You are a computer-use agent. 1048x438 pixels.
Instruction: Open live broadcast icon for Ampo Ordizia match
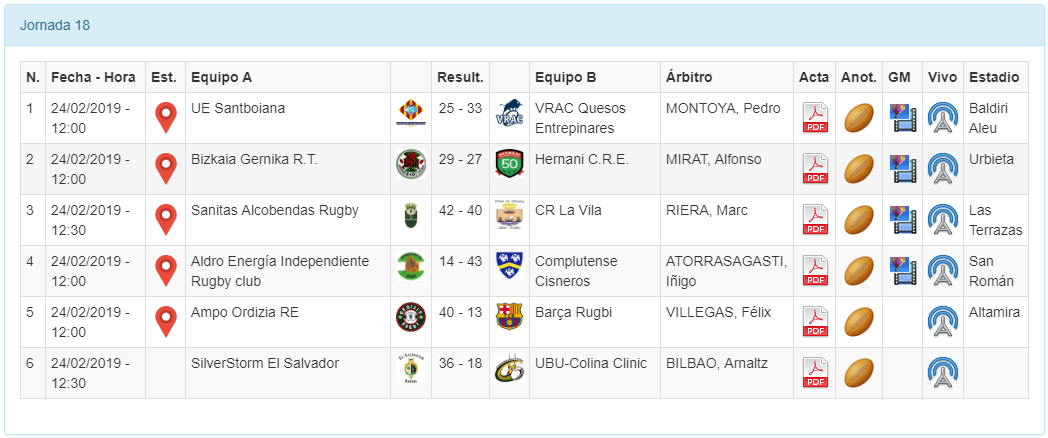point(942,322)
